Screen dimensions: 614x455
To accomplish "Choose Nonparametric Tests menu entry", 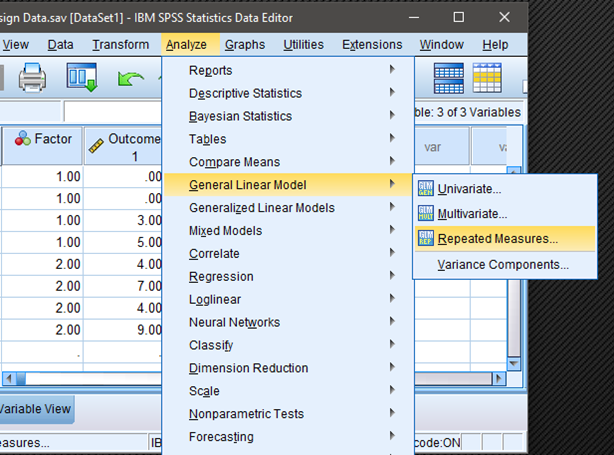I will (288, 414).
